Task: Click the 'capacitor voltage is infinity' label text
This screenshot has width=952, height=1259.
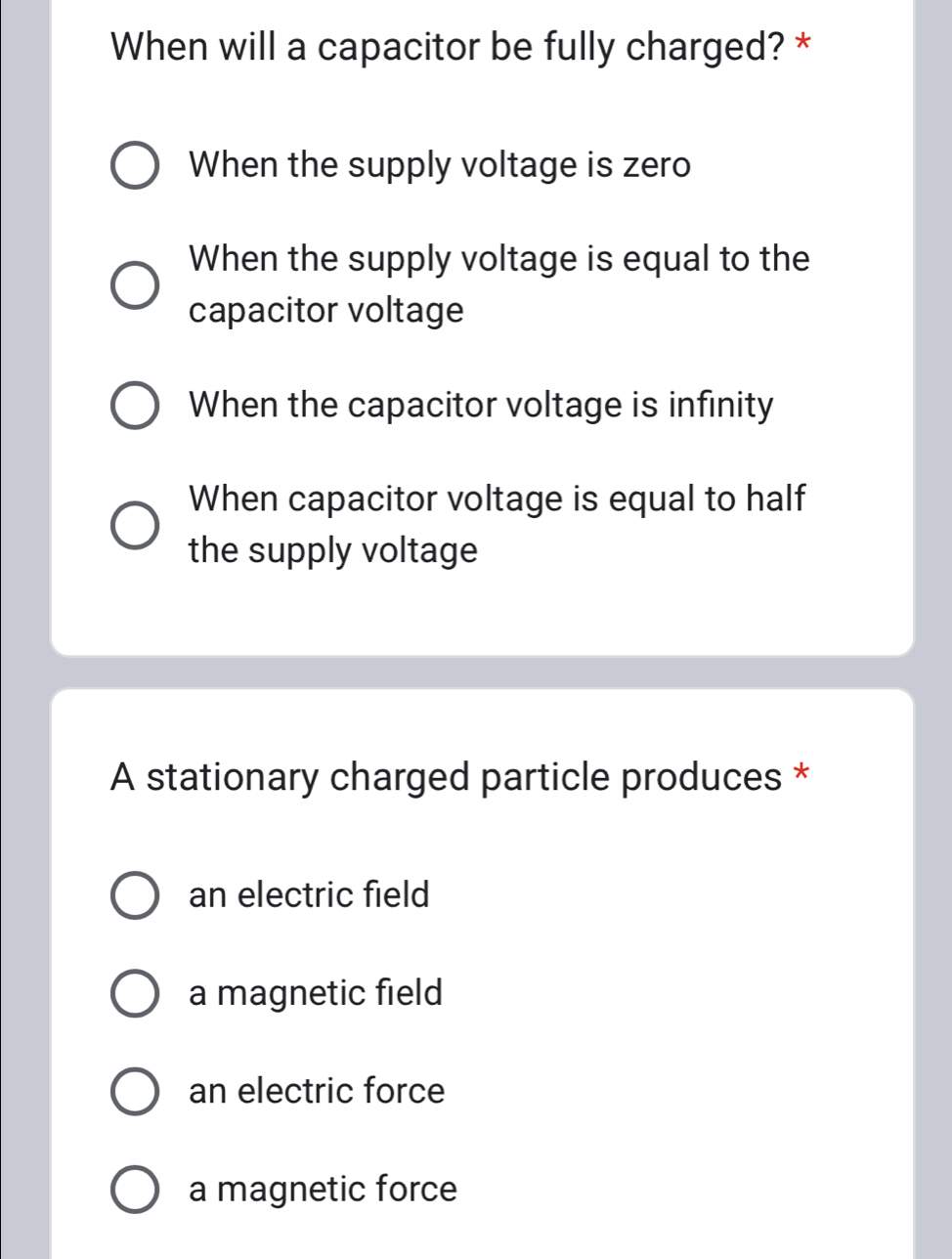Action: (x=481, y=405)
